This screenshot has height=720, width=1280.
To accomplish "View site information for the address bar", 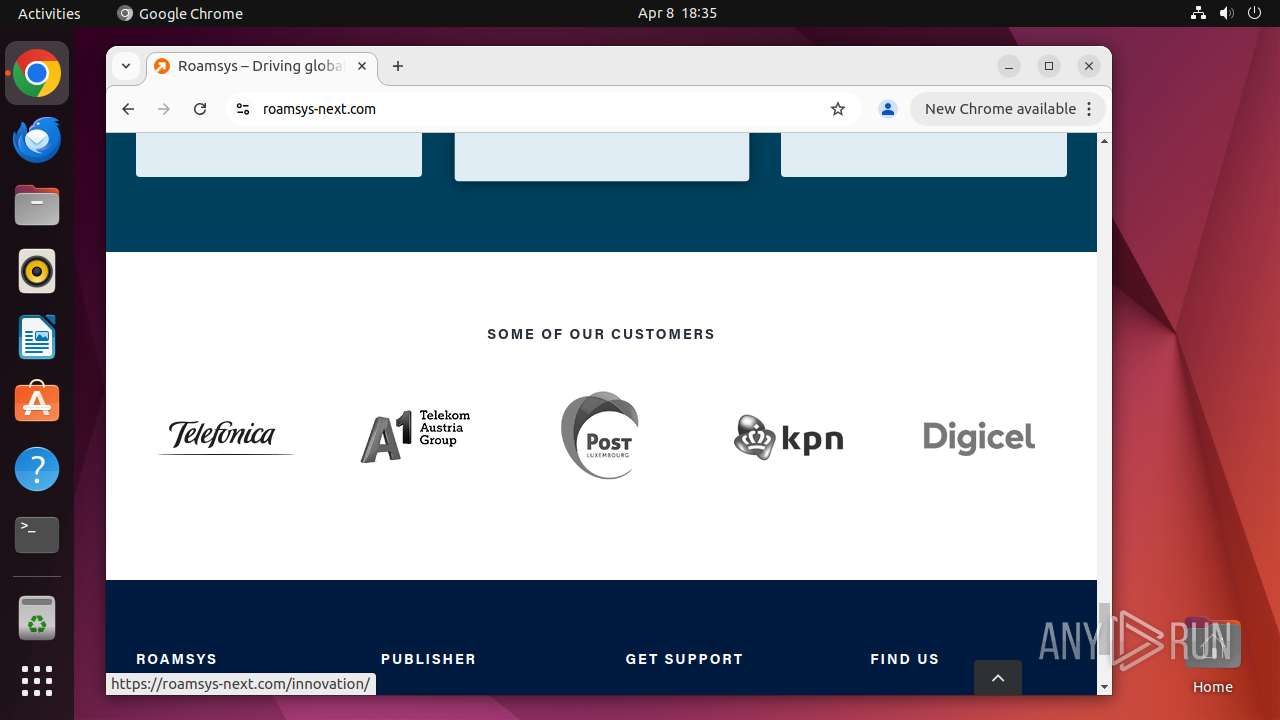I will 242,109.
